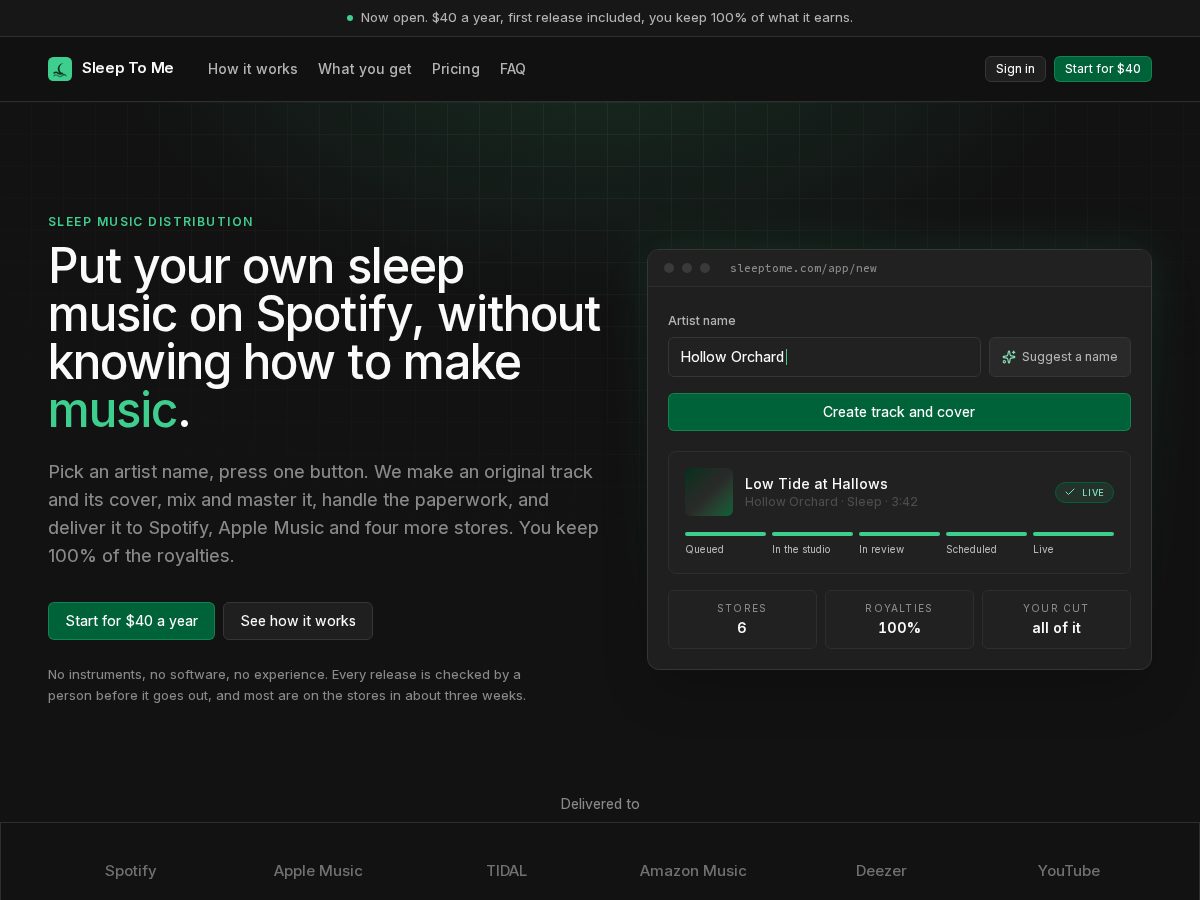The width and height of the screenshot is (1200, 900).
Task: Click the Spotify store name
Action: tap(131, 871)
